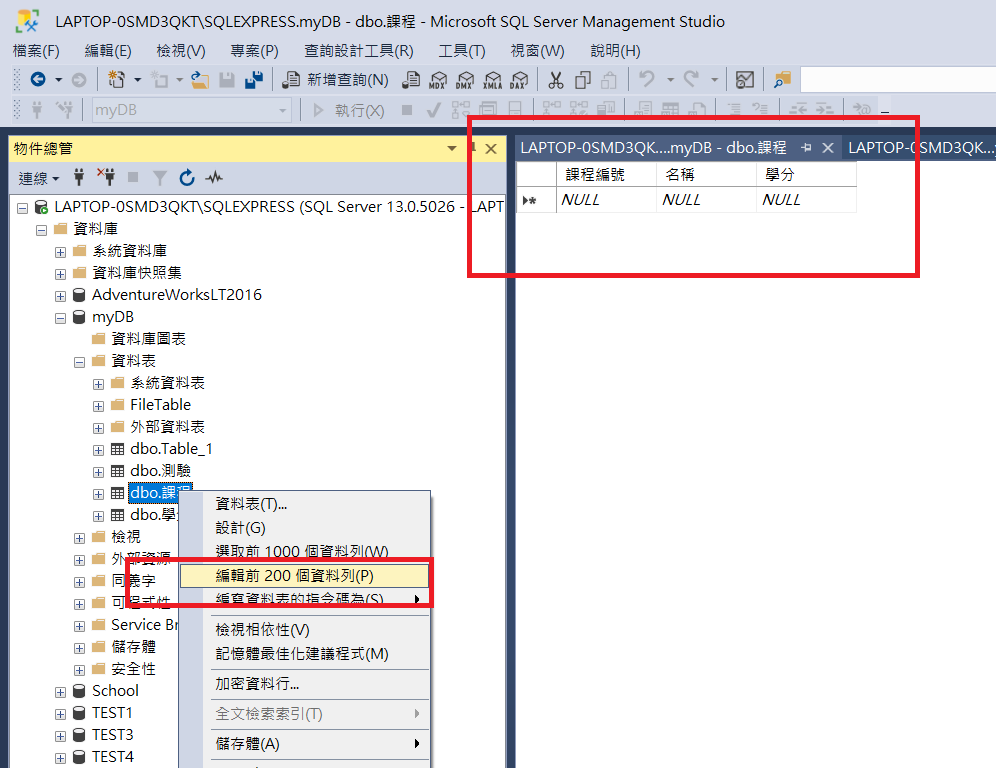The image size is (996, 768).
Task: Click the navigate back arrow icon
Action: point(38,79)
